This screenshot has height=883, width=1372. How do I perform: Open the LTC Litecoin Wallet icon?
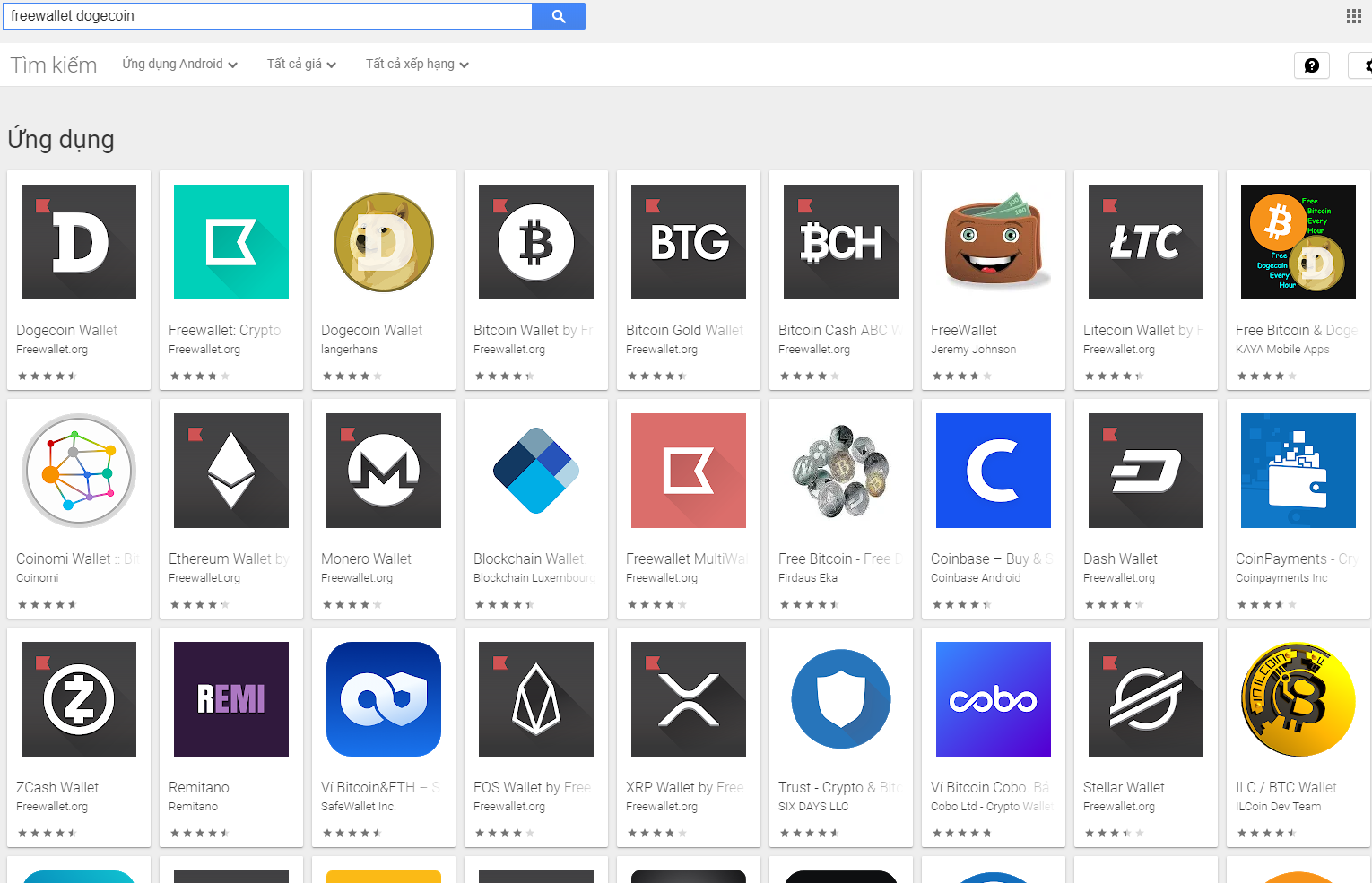[x=1146, y=242]
